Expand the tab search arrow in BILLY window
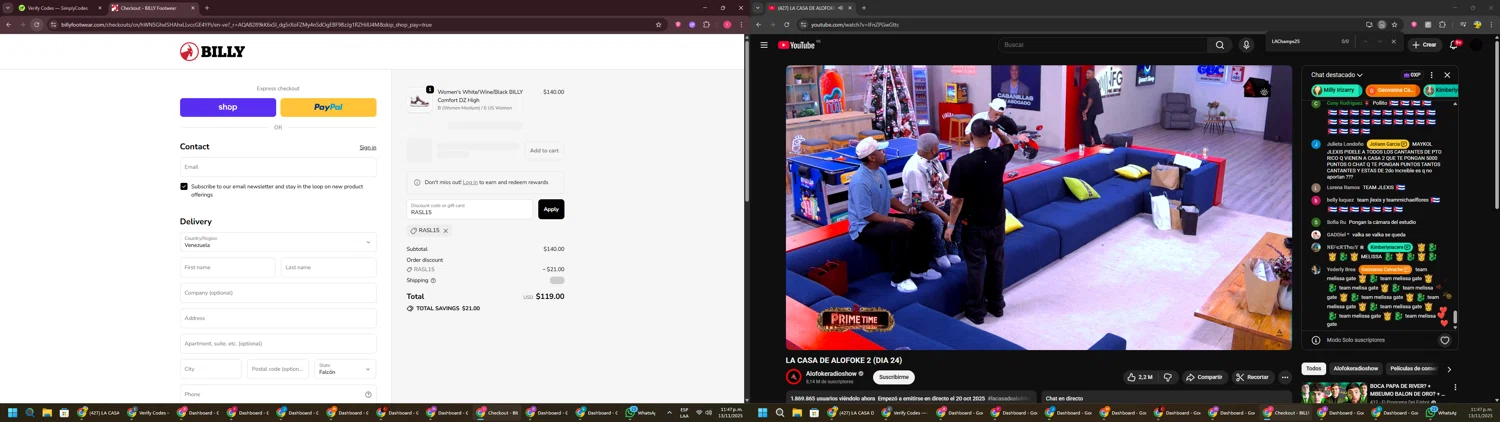Screen dimensions: 1500x422 tap(8, 8)
